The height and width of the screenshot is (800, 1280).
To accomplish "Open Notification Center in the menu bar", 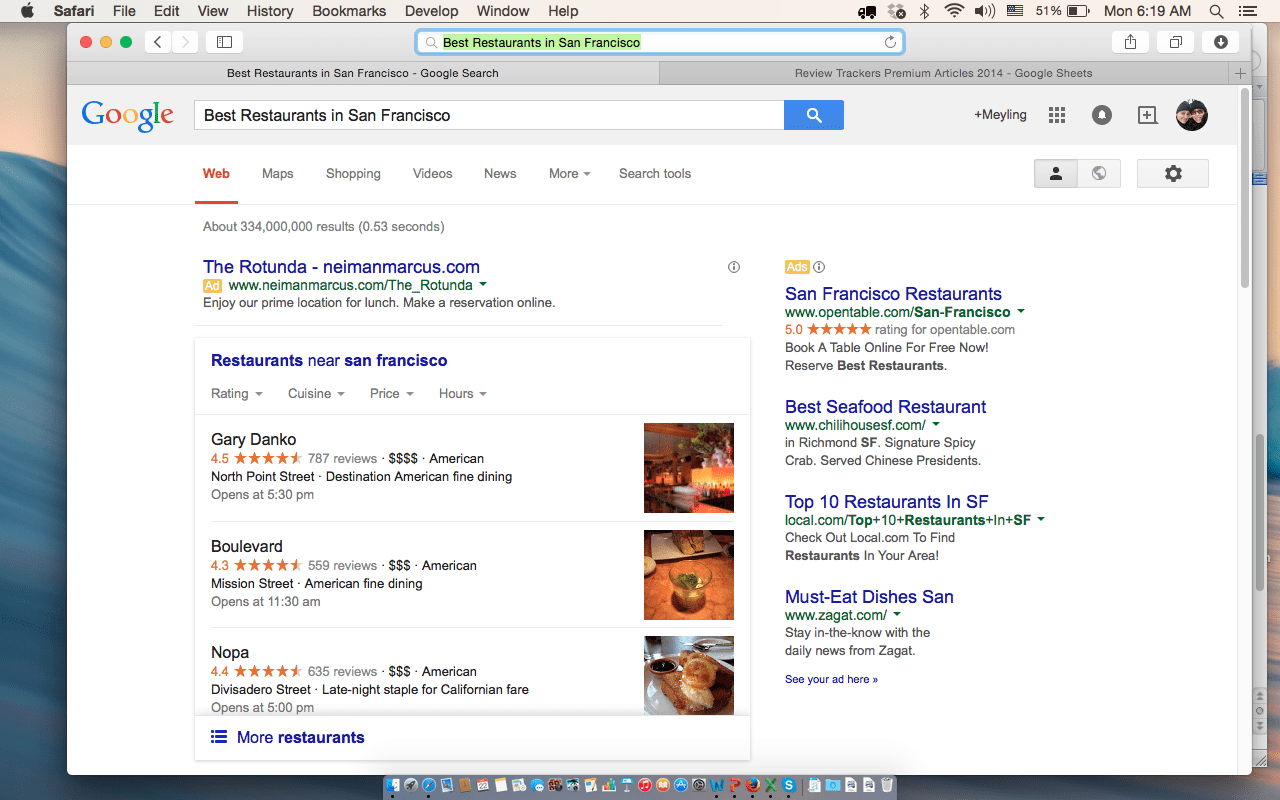I will point(1247,11).
